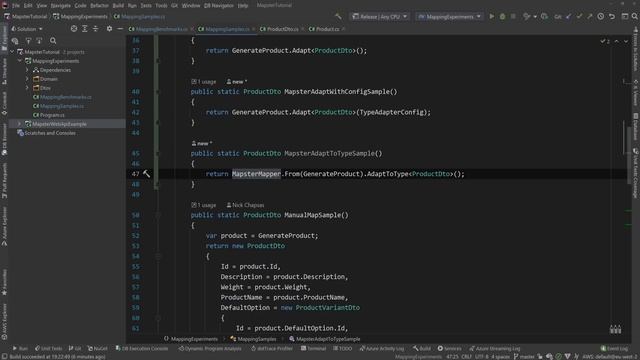Click the Build hammer icon in the toolbar

[x=338, y=17]
